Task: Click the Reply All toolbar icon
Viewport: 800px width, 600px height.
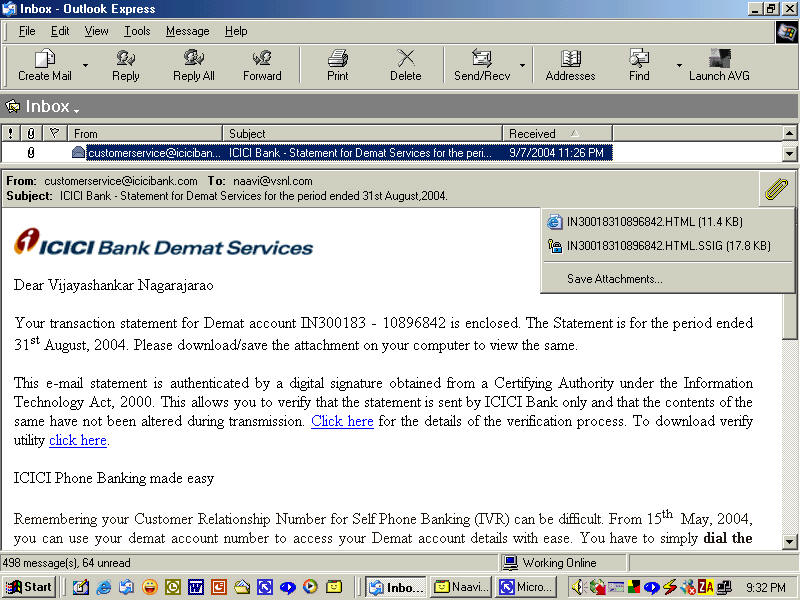Action: click(x=194, y=65)
